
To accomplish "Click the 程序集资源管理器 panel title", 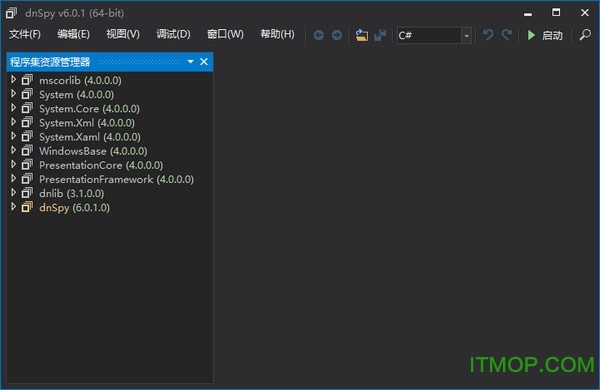I will 50,62.
